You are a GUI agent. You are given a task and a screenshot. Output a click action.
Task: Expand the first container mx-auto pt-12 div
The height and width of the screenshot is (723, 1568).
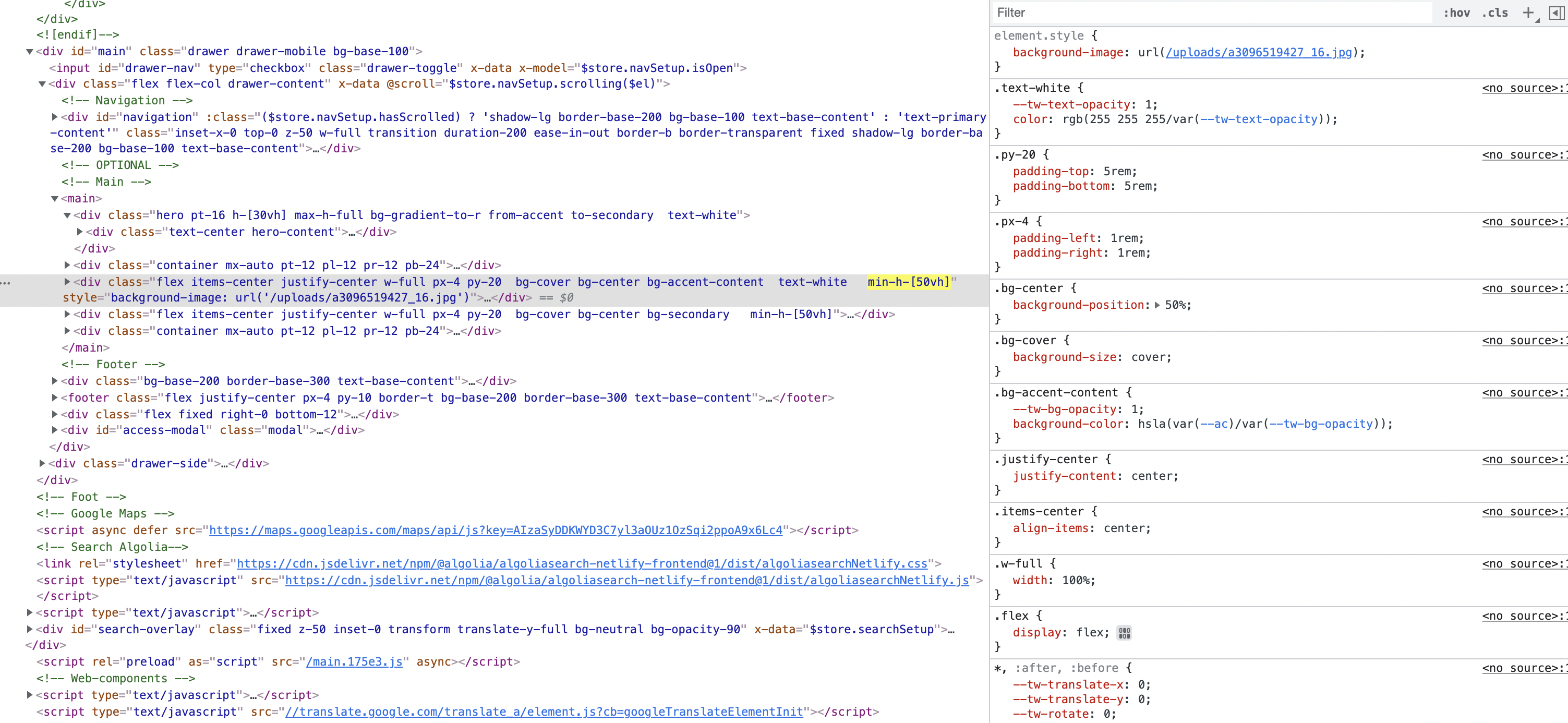pos(68,266)
